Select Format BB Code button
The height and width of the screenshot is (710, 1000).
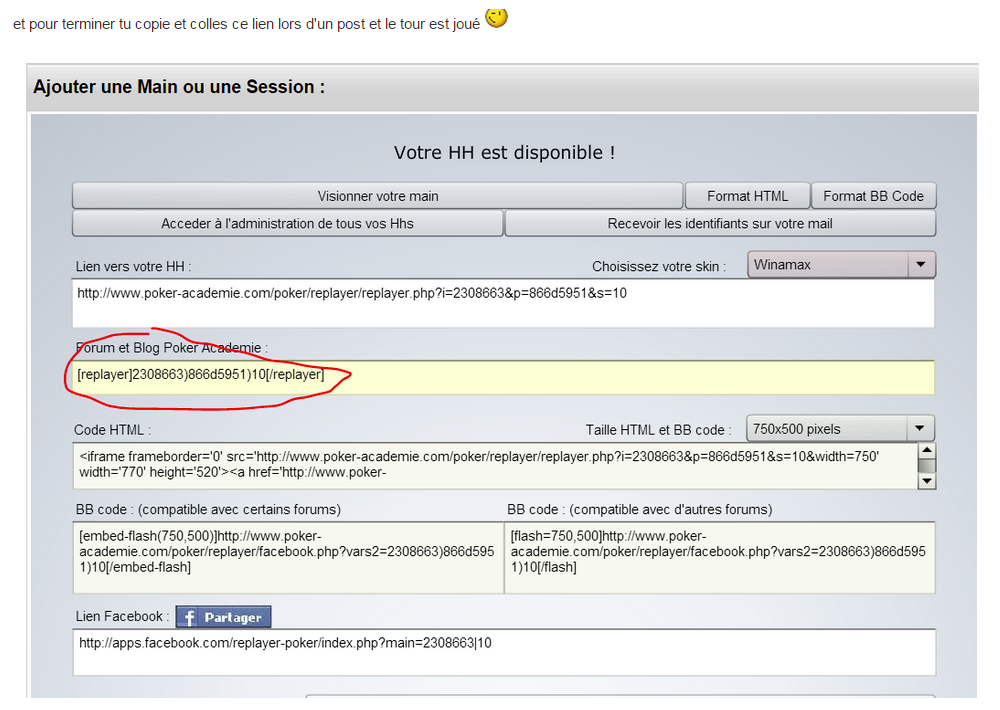coord(873,196)
